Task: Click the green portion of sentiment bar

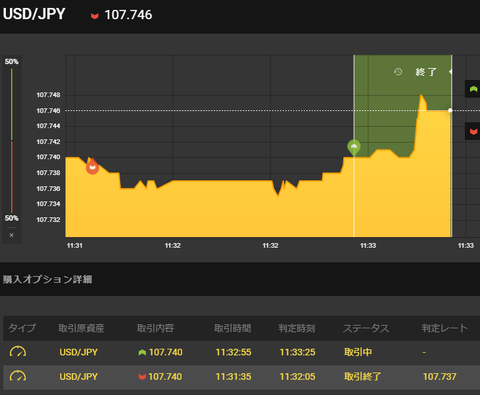Action: (12, 104)
